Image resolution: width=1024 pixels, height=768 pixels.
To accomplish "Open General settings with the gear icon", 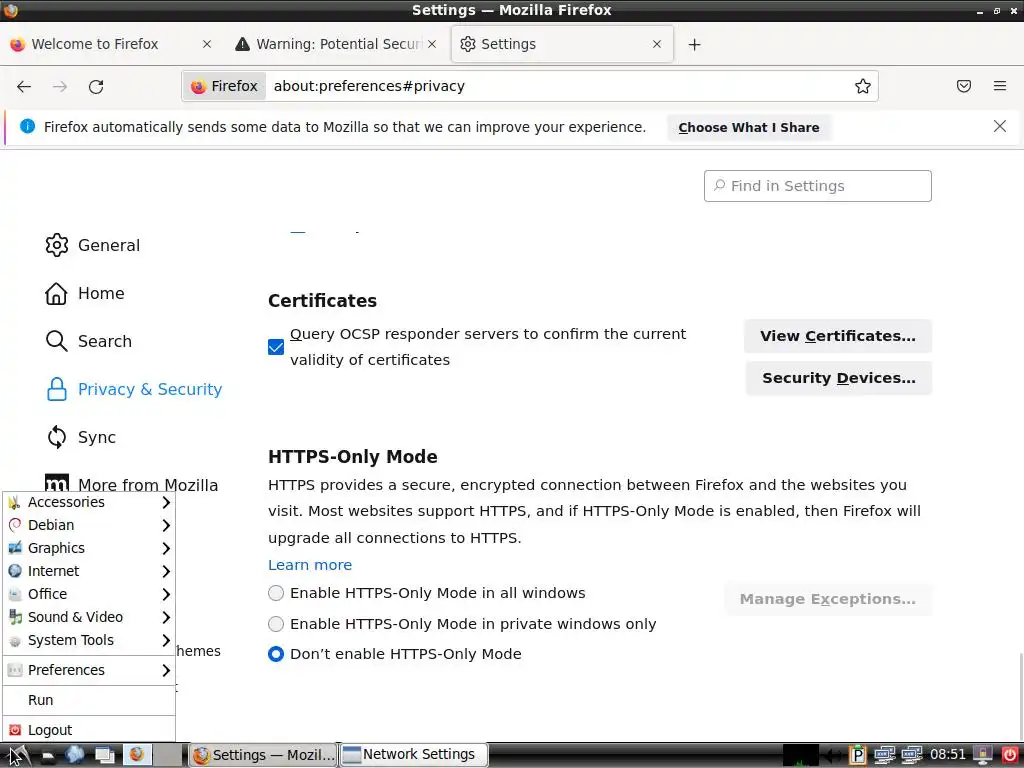I will coord(57,245).
